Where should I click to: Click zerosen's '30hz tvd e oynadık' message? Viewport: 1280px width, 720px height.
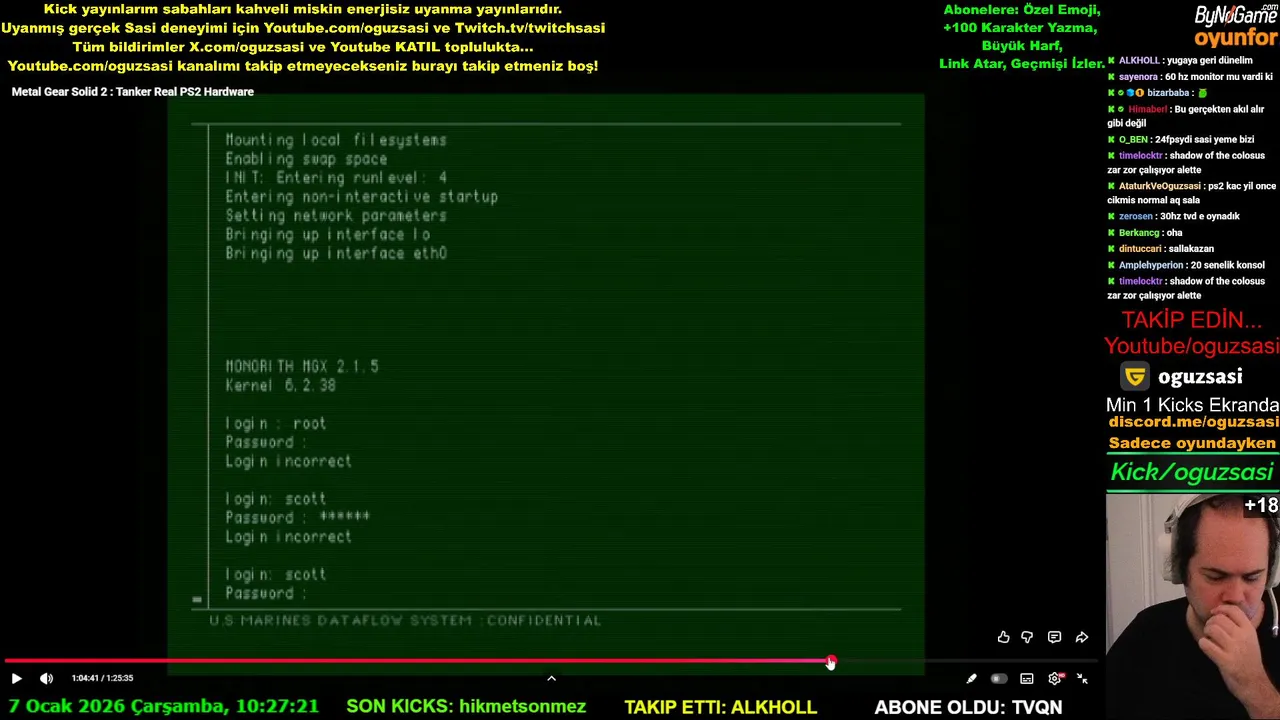[1174, 216]
